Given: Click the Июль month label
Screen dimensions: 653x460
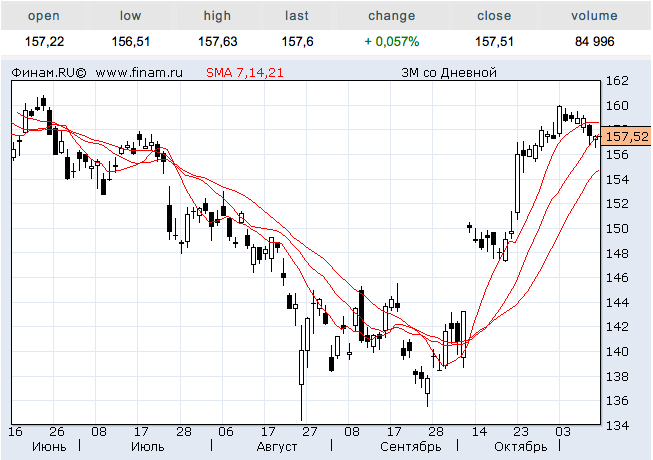Looking at the screenshot, I should (x=147, y=447).
